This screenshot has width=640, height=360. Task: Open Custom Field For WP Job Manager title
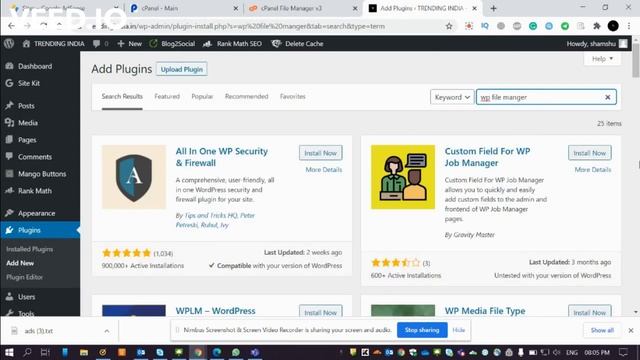(x=487, y=157)
